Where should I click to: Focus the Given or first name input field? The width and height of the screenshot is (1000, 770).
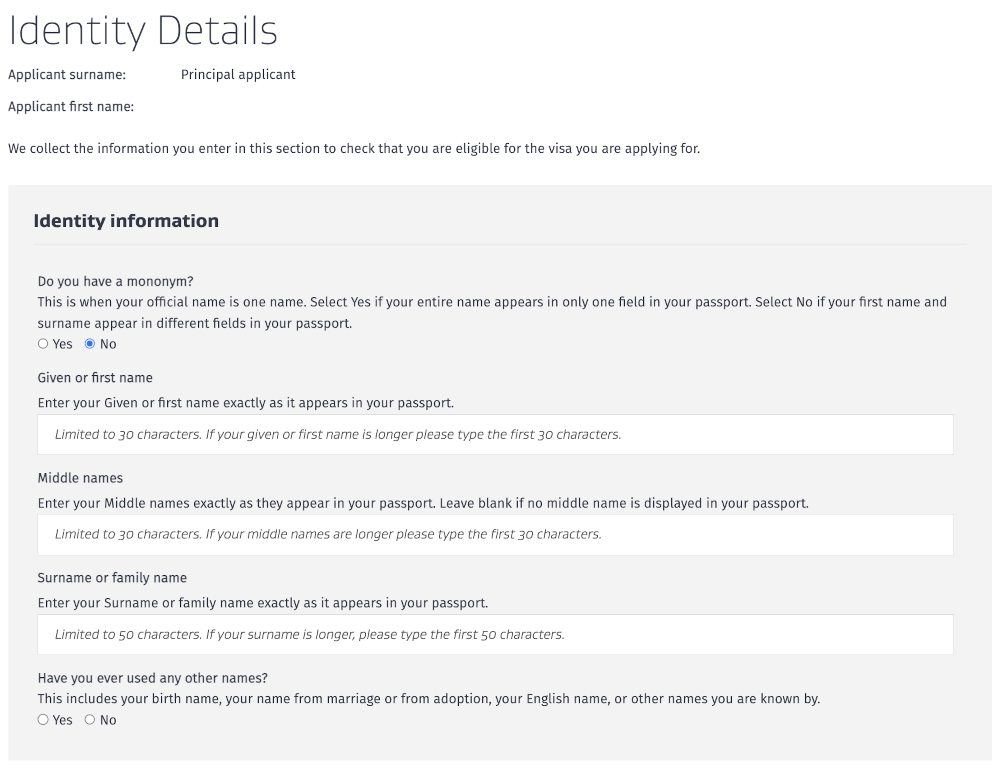coord(495,435)
